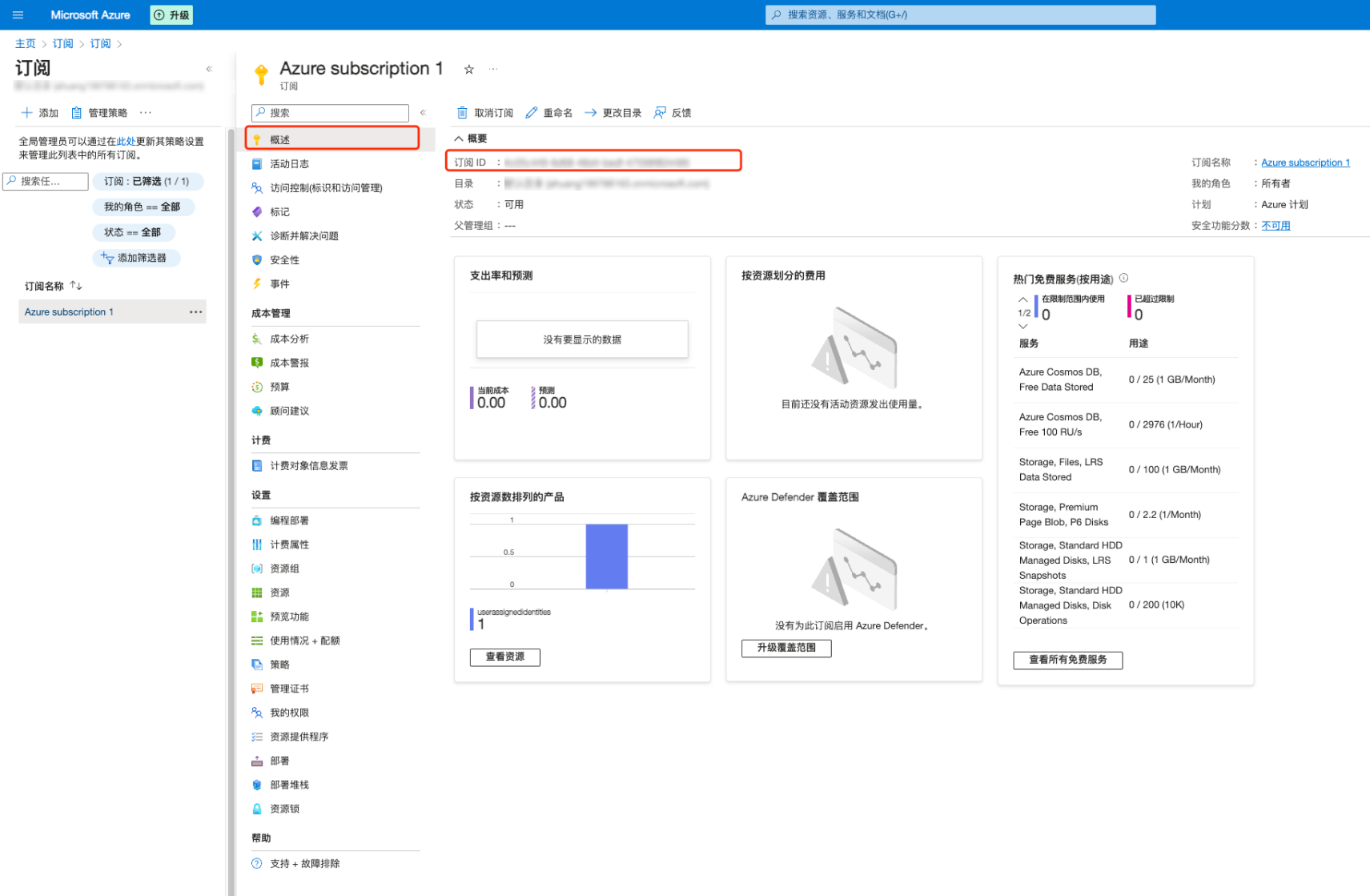Open 管理策略 clipboard icon
The height and width of the screenshot is (896, 1370).
click(77, 113)
